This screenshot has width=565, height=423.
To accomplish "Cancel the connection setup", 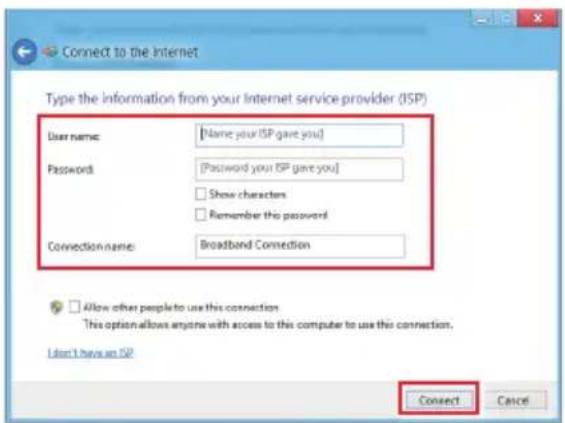I will (x=513, y=400).
